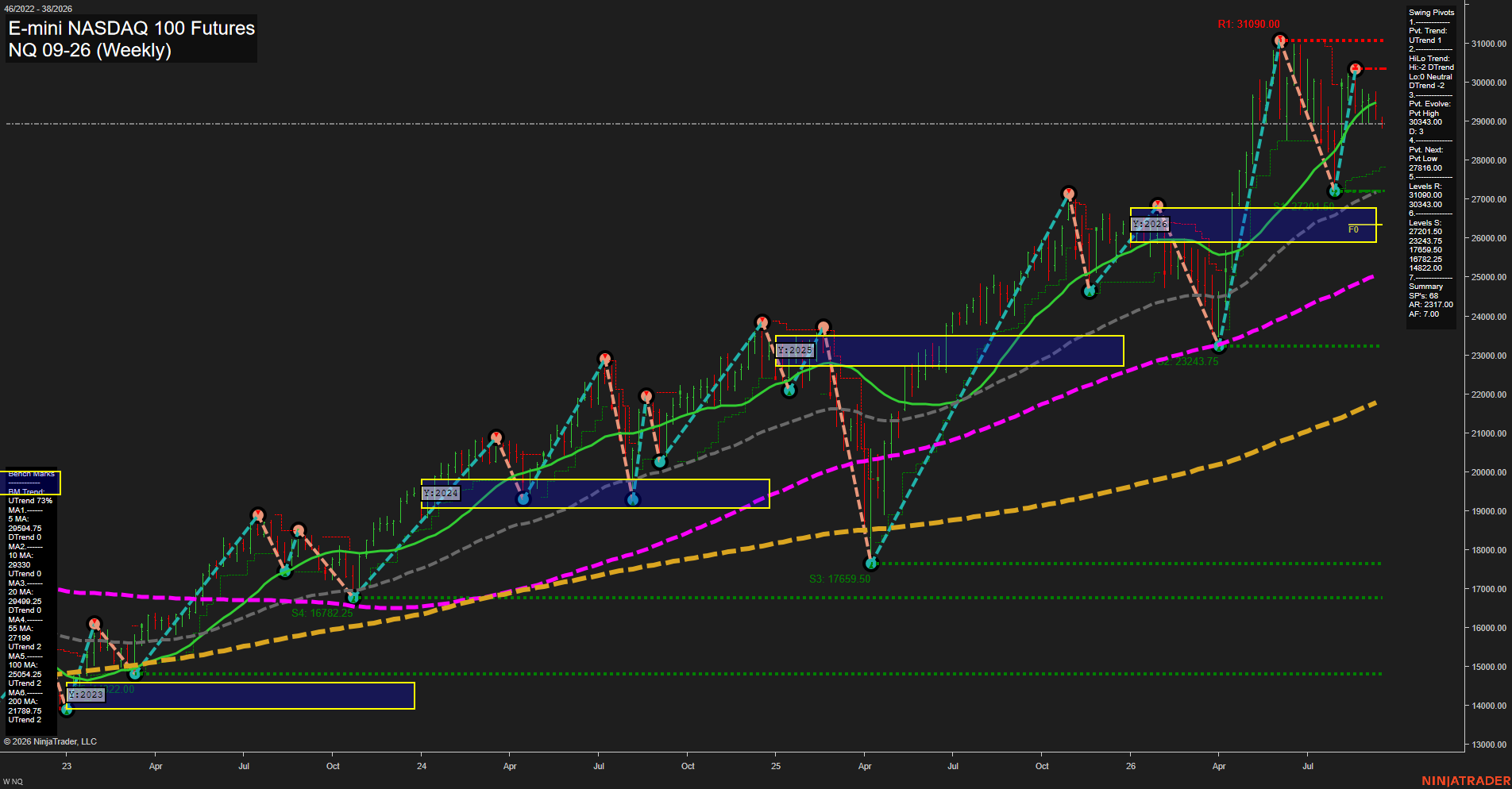This screenshot has width=1512, height=789.
Task: Click the Y:2025 yearly zone label
Action: click(795, 350)
